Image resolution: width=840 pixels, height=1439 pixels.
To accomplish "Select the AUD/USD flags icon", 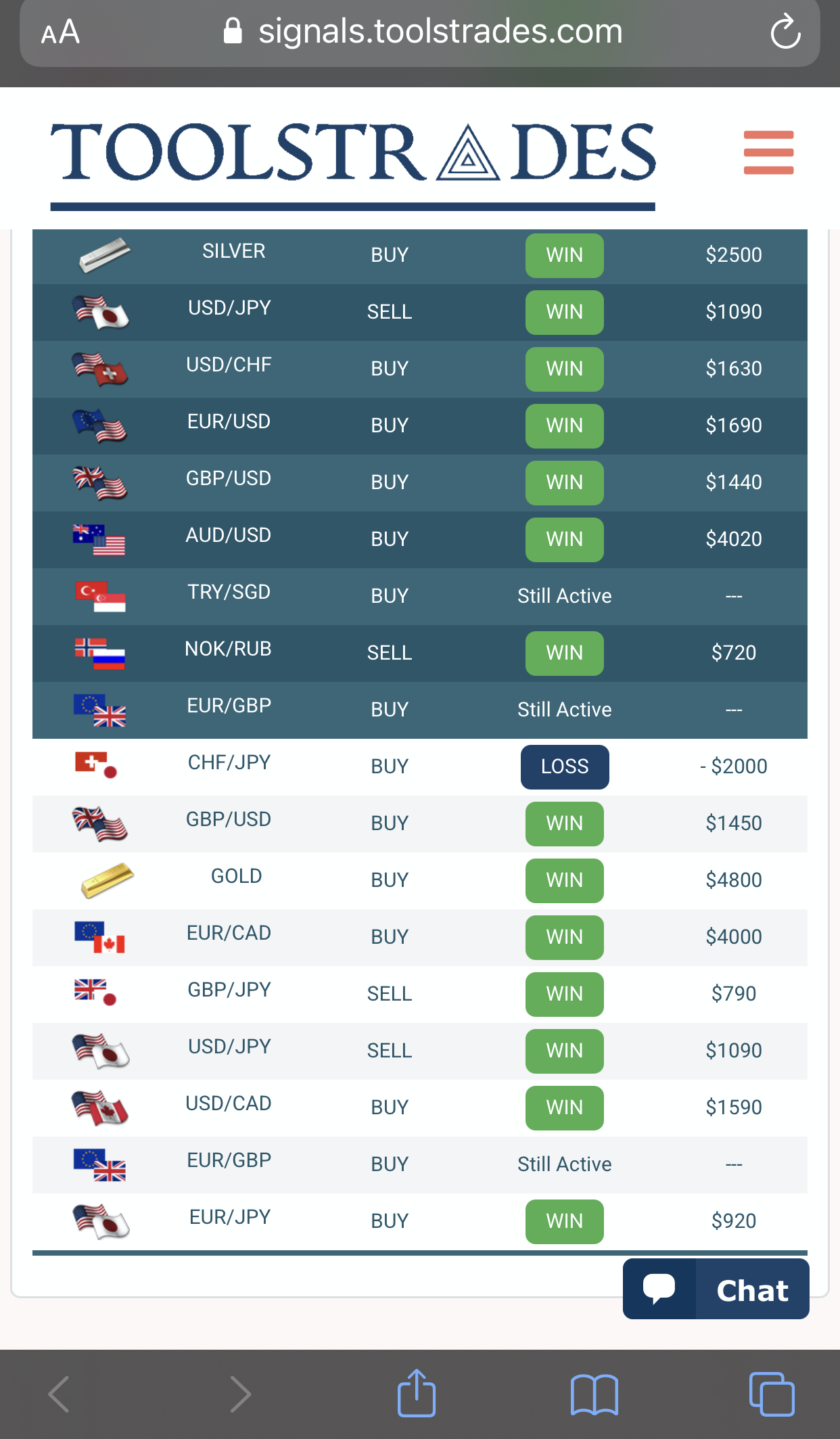I will pyautogui.click(x=98, y=538).
